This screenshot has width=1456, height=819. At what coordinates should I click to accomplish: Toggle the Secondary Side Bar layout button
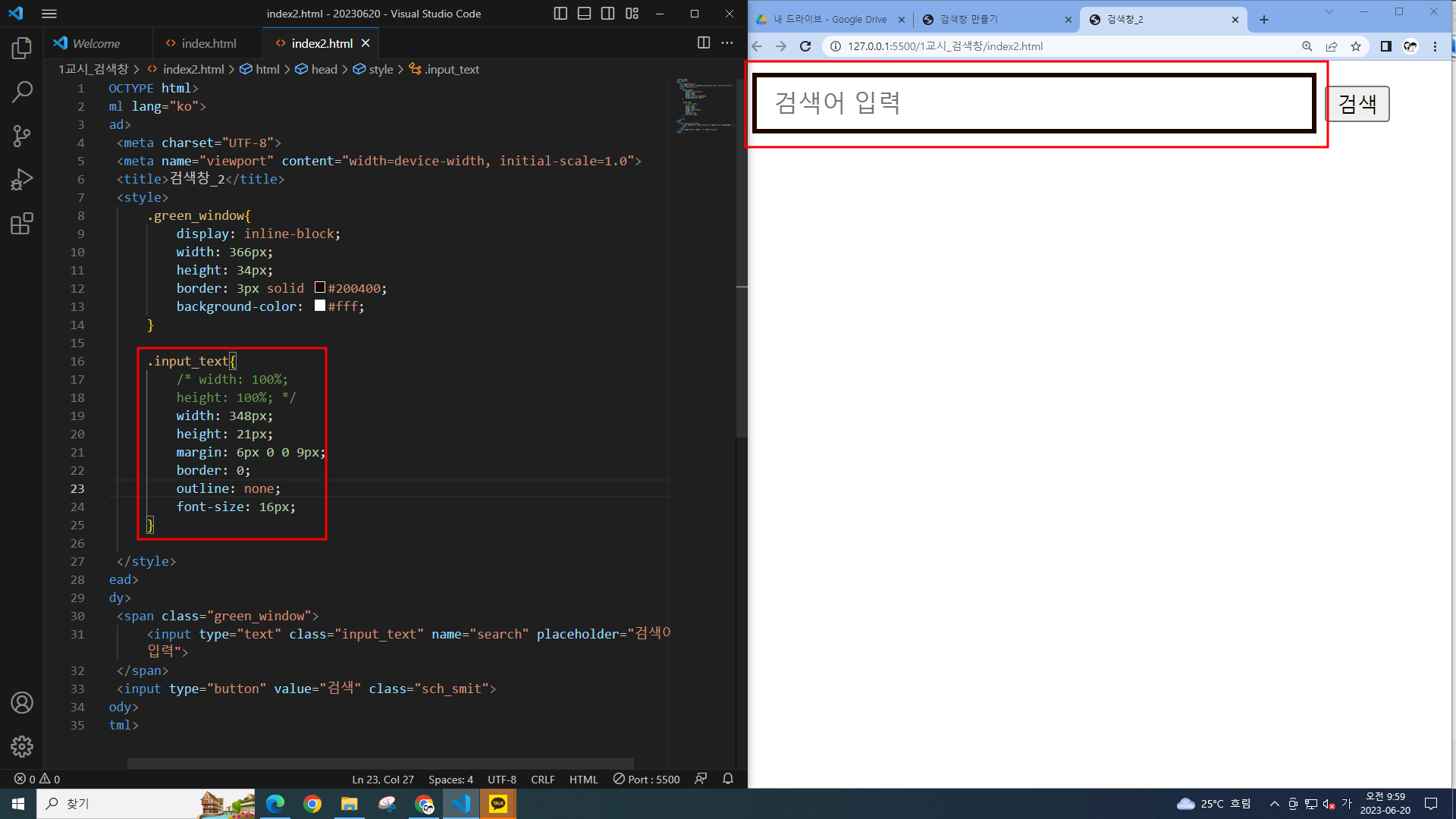(607, 14)
